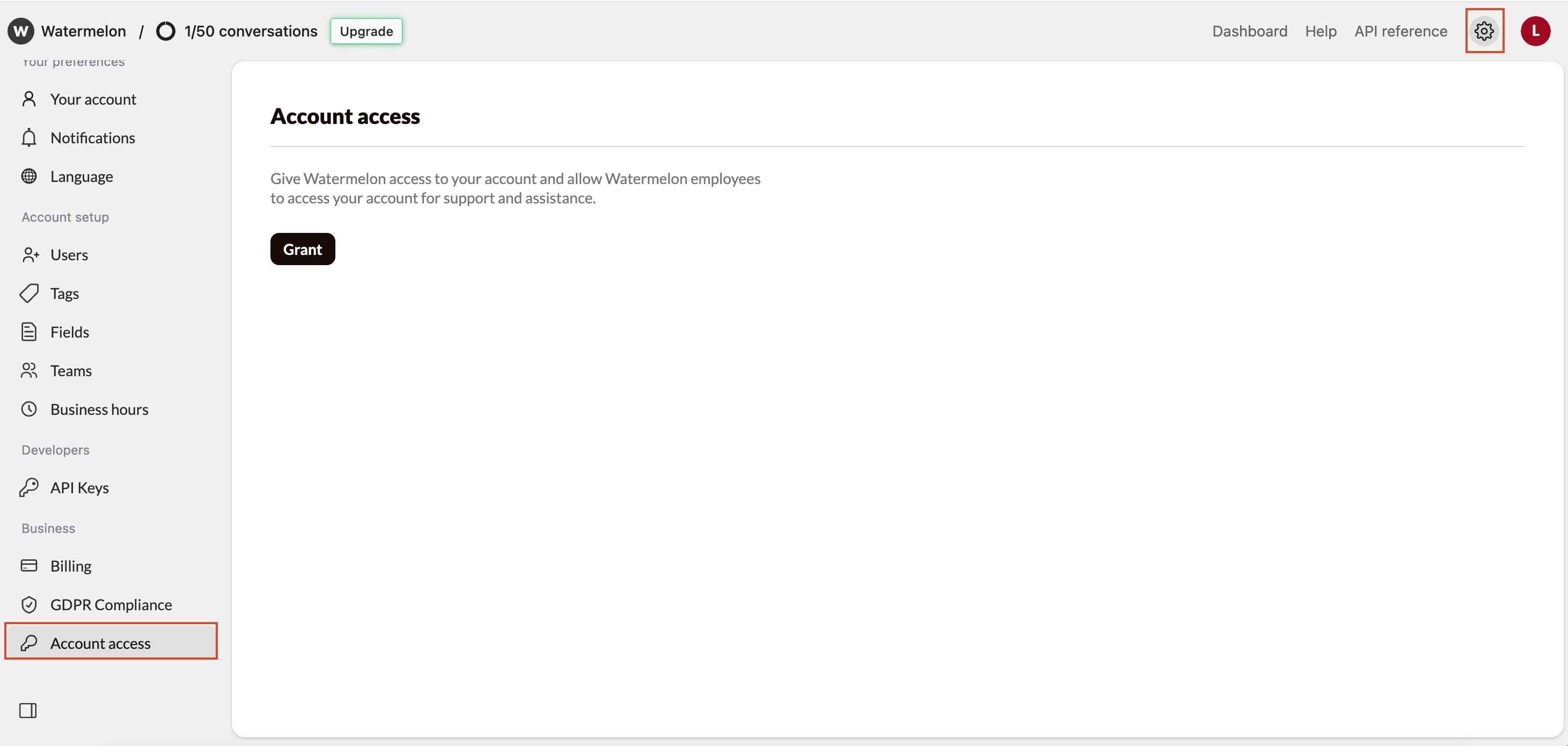
Task: Click the Watermelon W logo icon
Action: [21, 31]
